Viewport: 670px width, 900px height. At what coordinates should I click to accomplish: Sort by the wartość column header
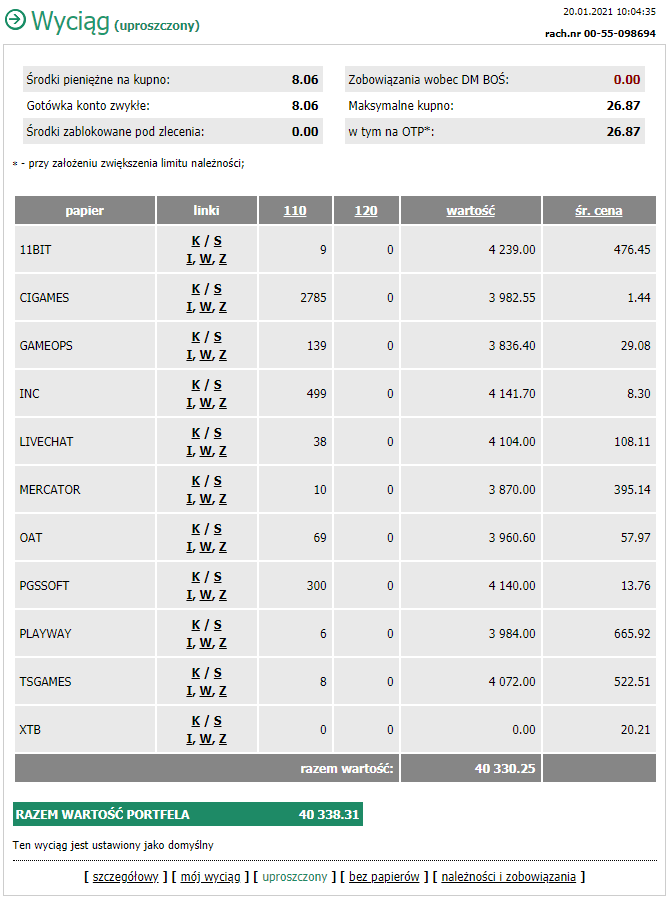point(470,211)
